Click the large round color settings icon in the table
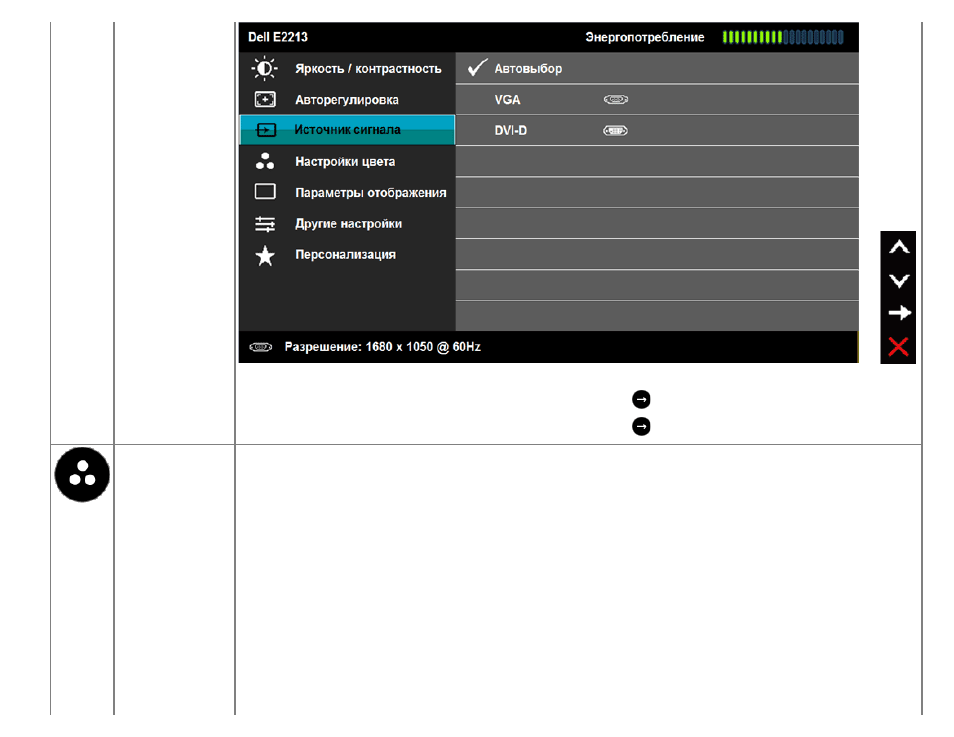Screen dimensions: 954x737 point(82,475)
